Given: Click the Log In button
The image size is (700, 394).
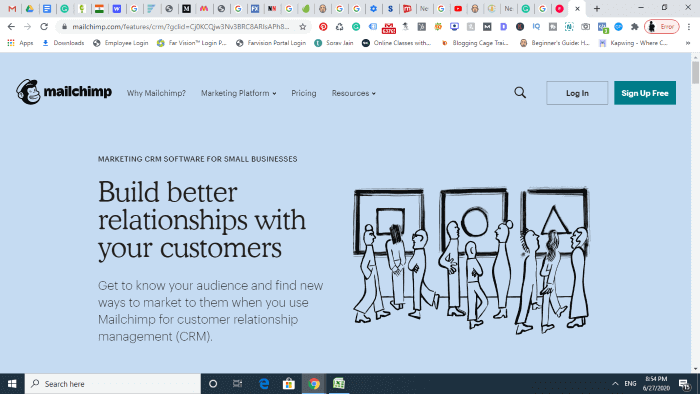Looking at the screenshot, I should pyautogui.click(x=577, y=93).
